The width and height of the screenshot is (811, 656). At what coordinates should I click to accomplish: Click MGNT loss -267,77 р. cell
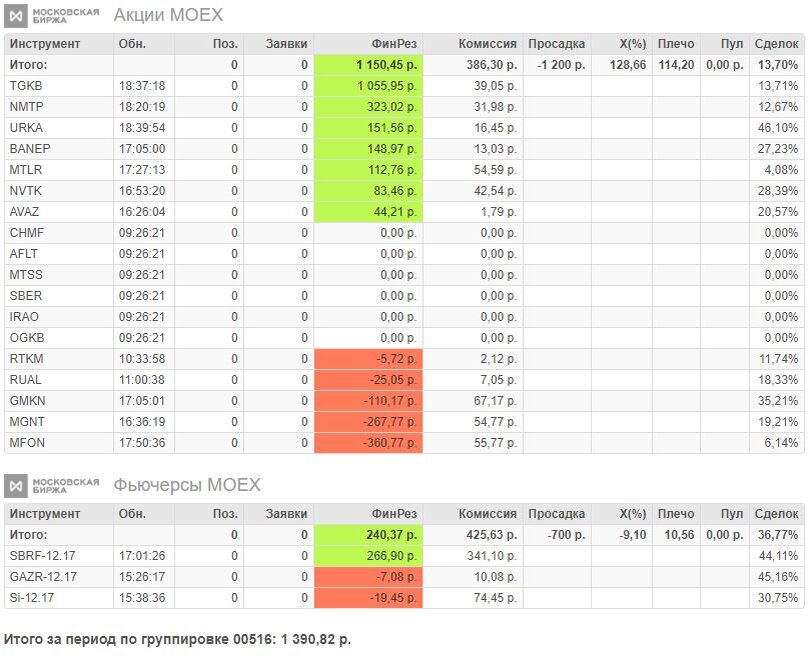[x=368, y=422]
